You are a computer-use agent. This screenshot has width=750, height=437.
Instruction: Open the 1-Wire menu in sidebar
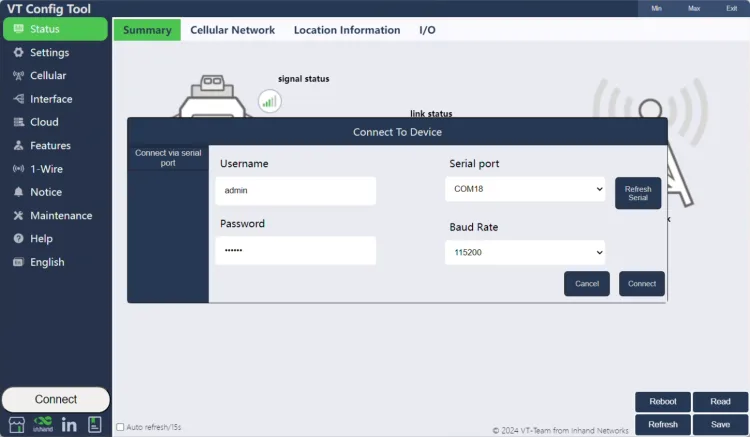click(x=55, y=169)
